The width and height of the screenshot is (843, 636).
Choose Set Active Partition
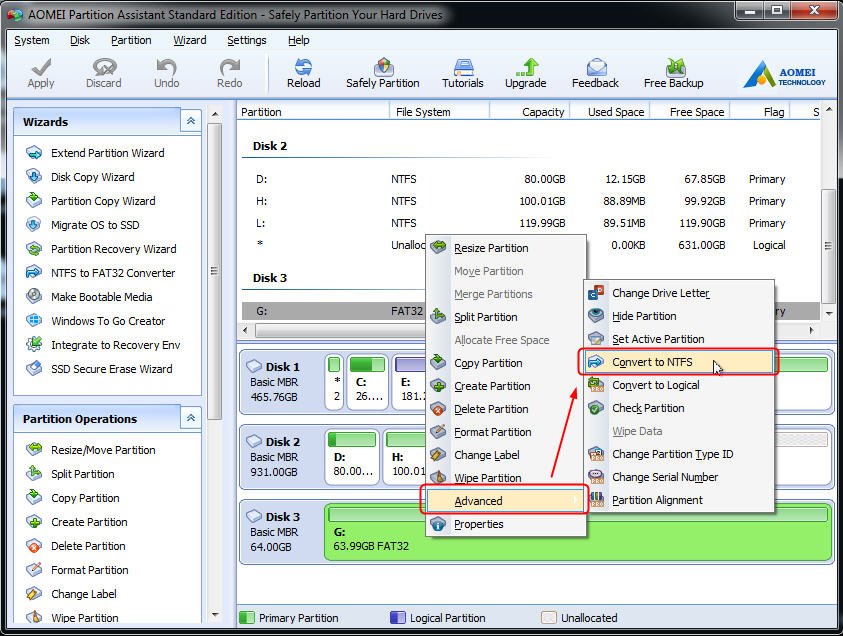coord(678,339)
